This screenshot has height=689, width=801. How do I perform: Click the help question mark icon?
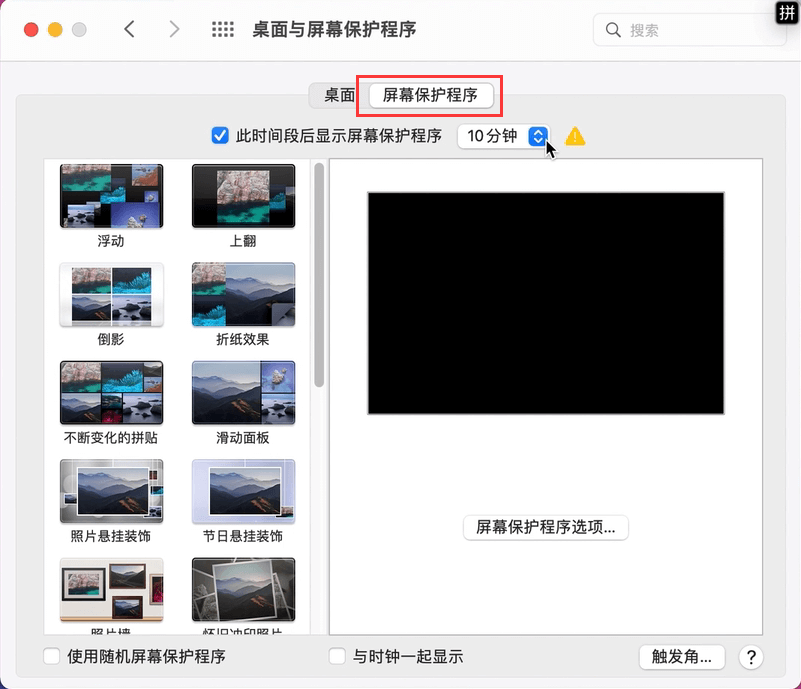(751, 657)
